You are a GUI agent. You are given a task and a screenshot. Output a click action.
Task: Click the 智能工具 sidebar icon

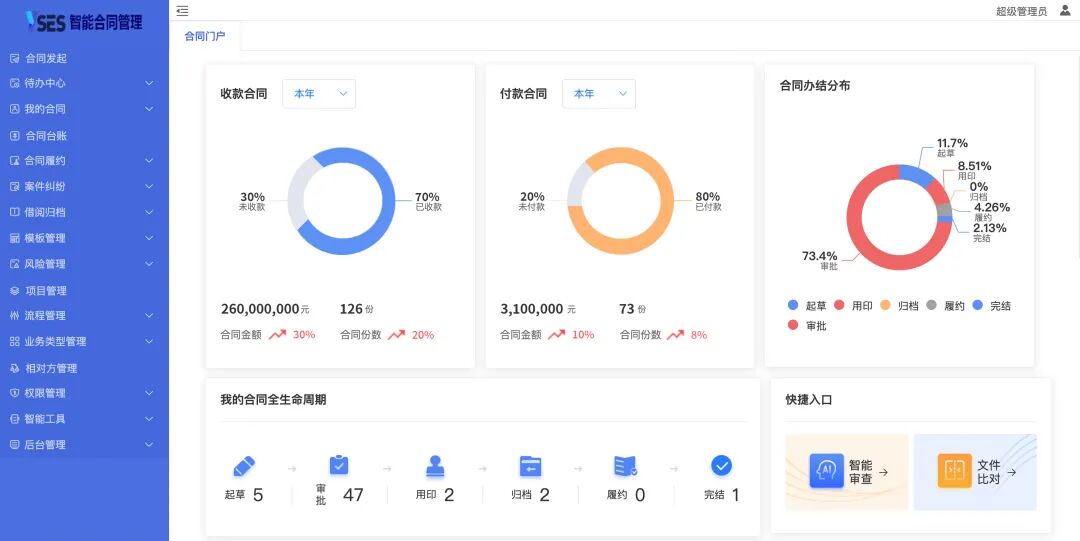point(14,419)
